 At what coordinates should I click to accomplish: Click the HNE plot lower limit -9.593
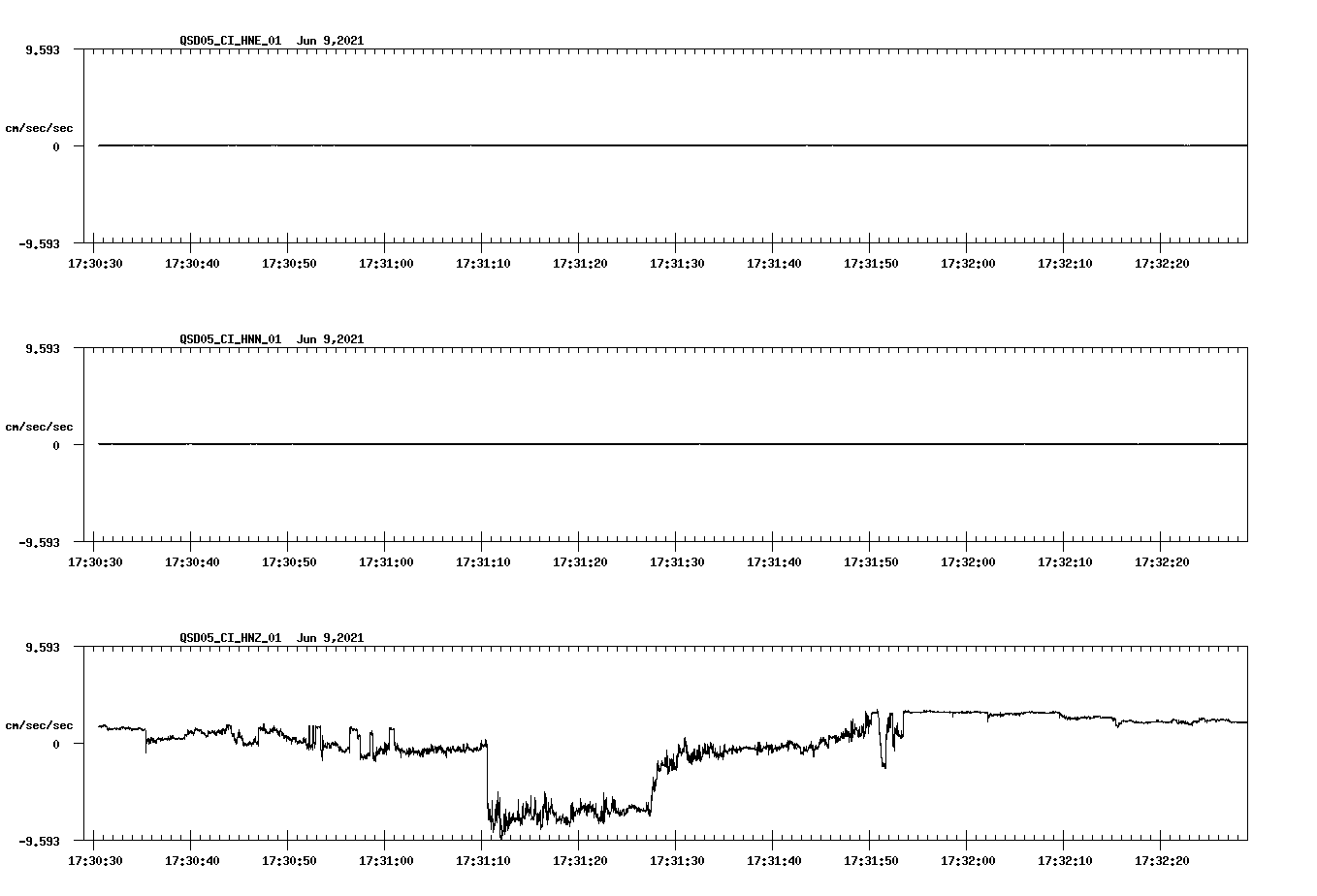(x=40, y=243)
